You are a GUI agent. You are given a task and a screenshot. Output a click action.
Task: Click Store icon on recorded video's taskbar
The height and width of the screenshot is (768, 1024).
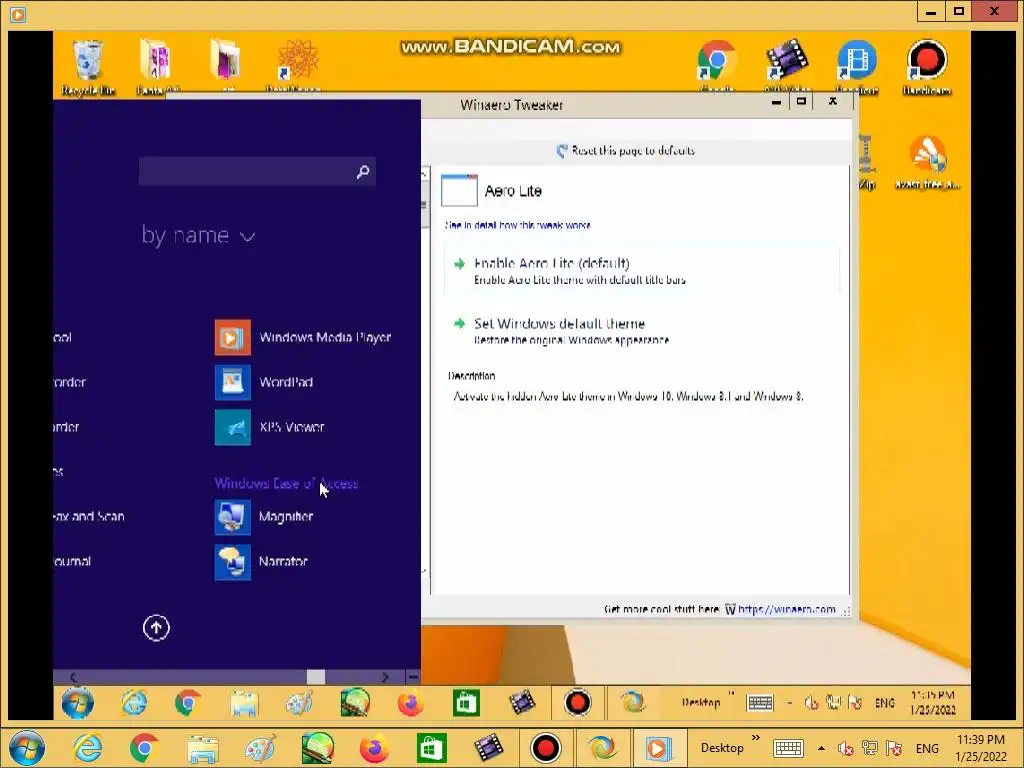coord(466,703)
